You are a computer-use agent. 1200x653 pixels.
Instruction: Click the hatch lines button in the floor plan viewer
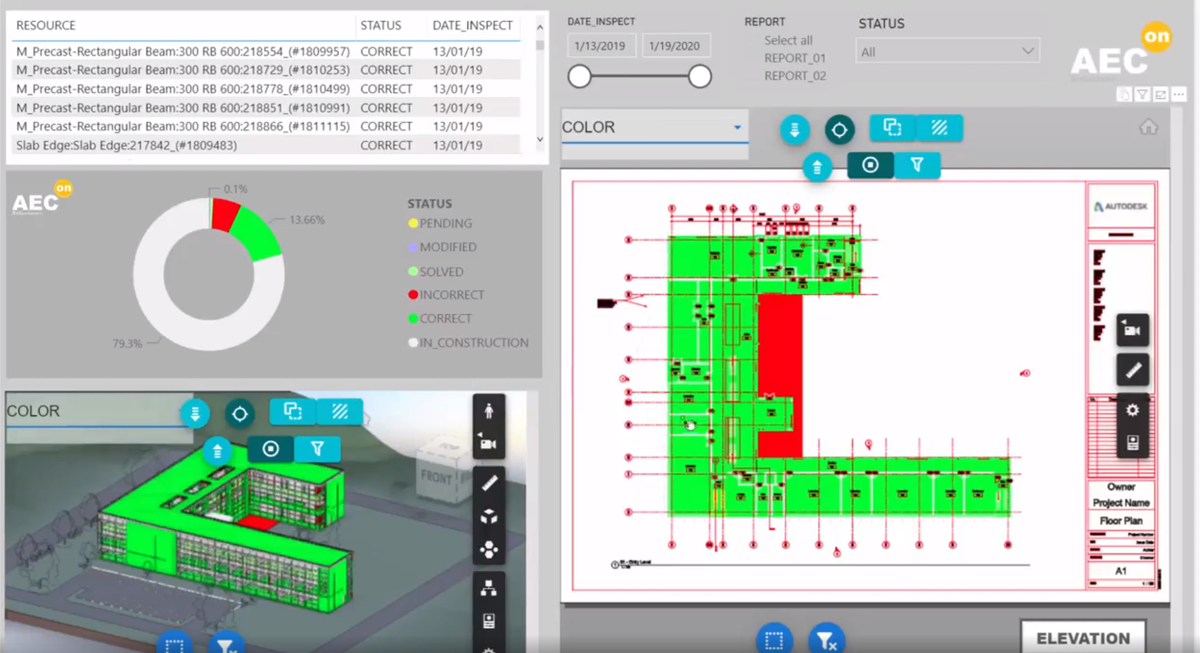coord(940,128)
